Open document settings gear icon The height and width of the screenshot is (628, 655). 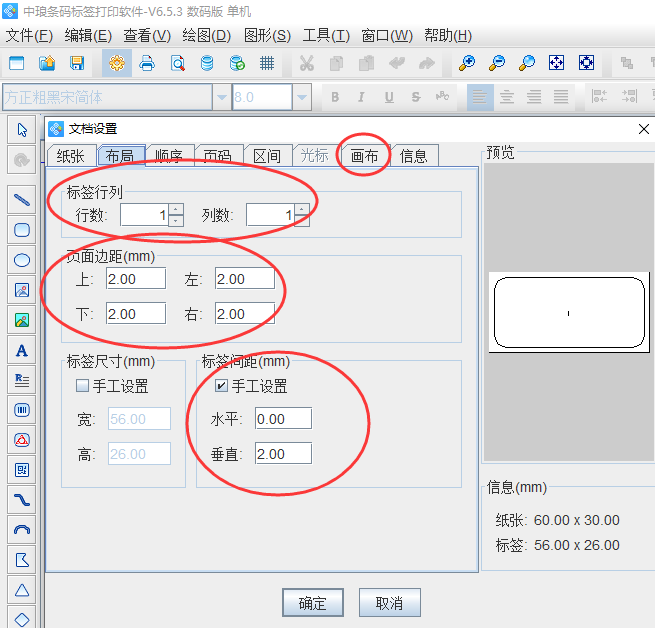117,63
